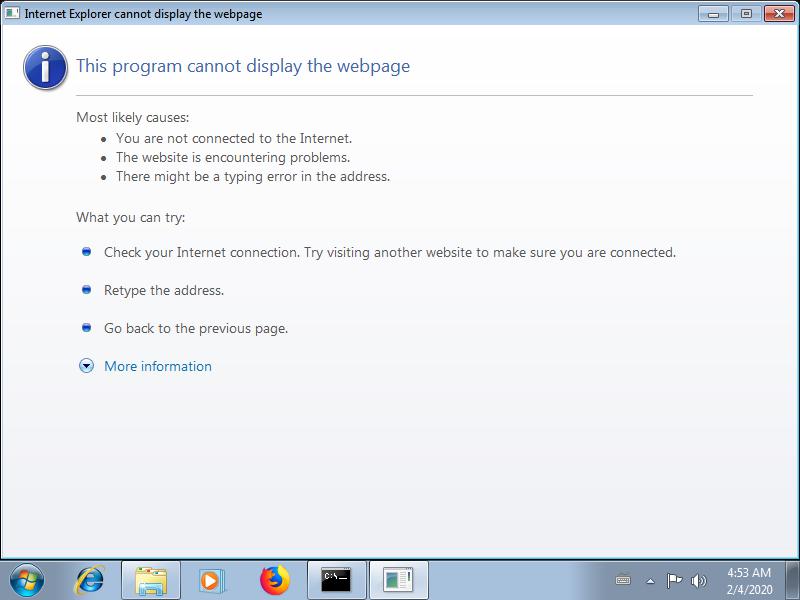Close the cannot display webpage window
800x600 pixels.
777,13
